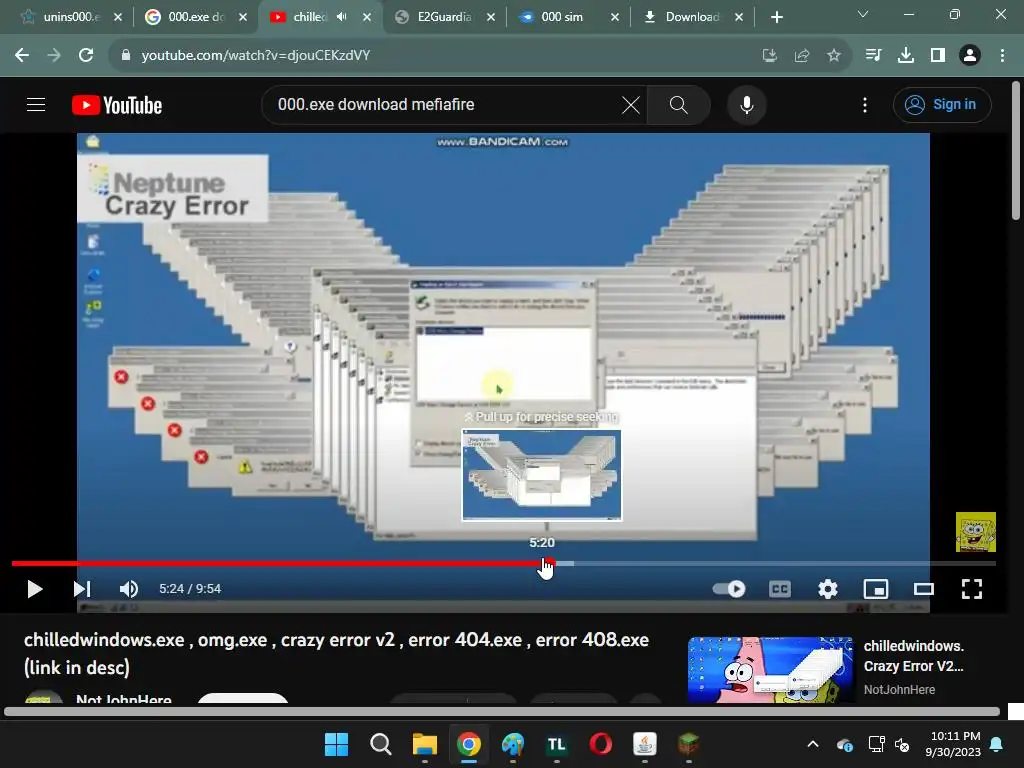
Task: Open Opera browser from taskbar
Action: 601,744
